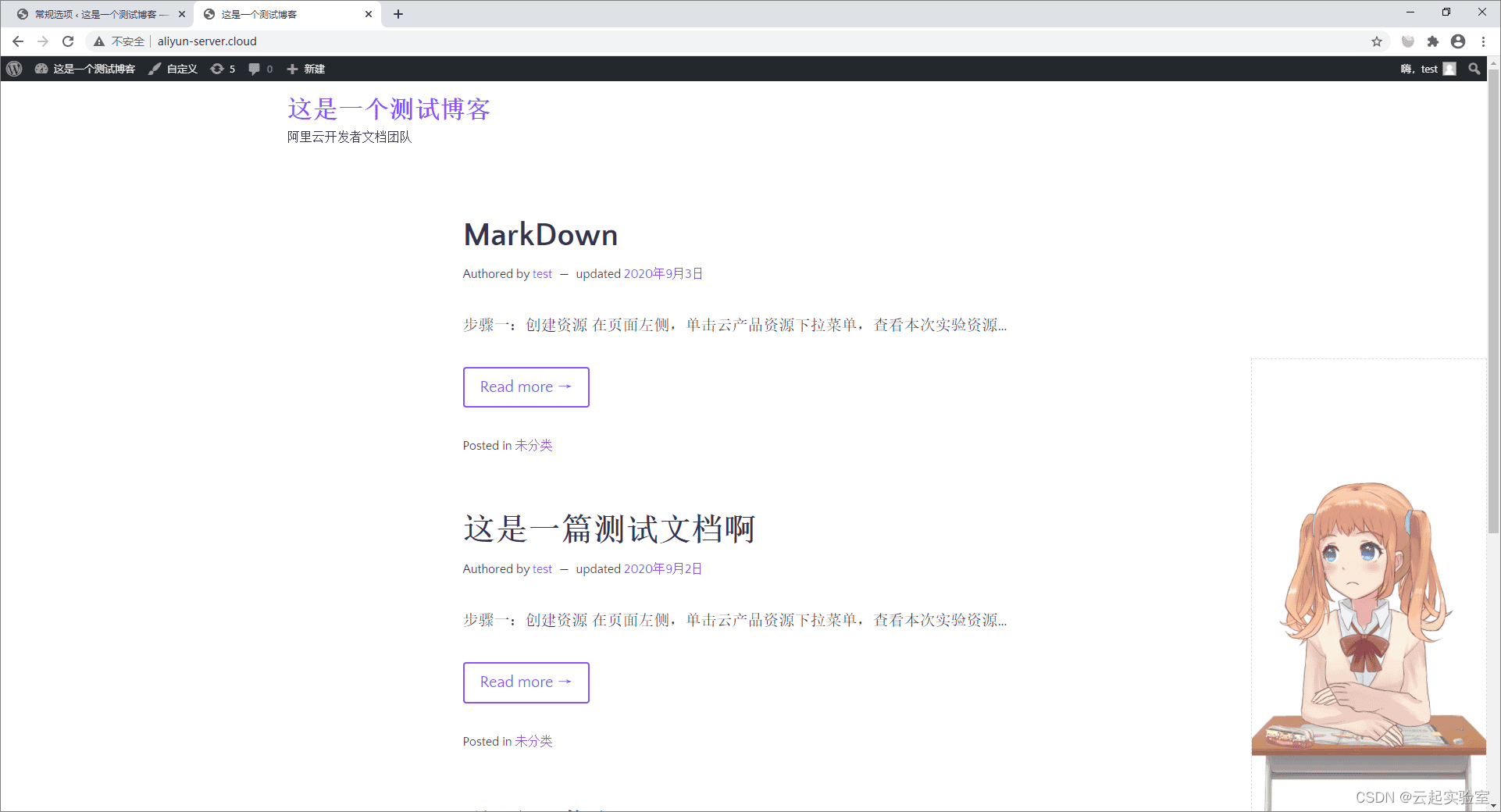The height and width of the screenshot is (812, 1501).
Task: Open Customize via the pencil icon
Action: click(x=154, y=69)
